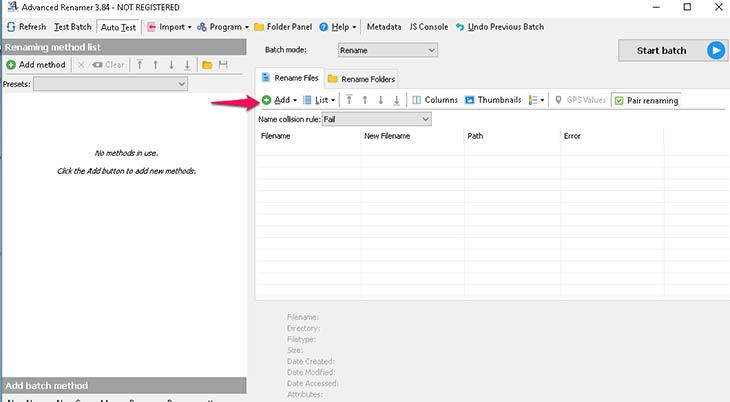The width and height of the screenshot is (730, 402).
Task: Move file to bottom of file list
Action: pyautogui.click(x=397, y=100)
